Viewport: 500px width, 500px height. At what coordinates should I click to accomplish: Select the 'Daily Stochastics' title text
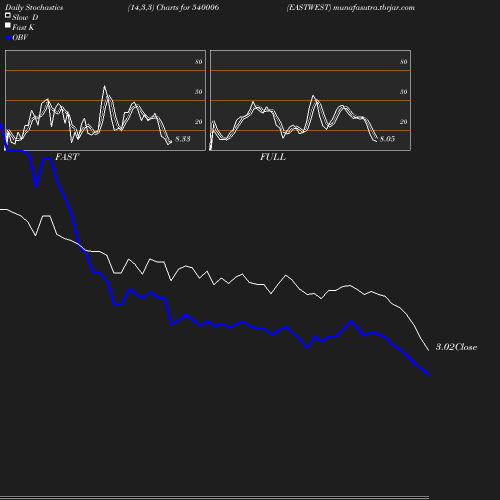34,8
